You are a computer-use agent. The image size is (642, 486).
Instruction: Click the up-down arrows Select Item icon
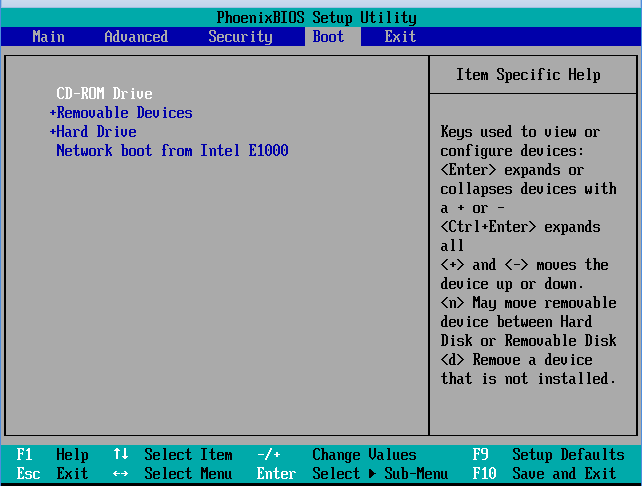[120, 454]
